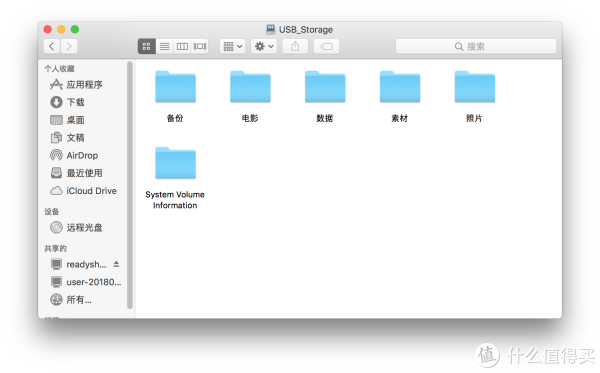Select the 电影 folder icon
This screenshot has height=373, width=600.
(x=250, y=87)
